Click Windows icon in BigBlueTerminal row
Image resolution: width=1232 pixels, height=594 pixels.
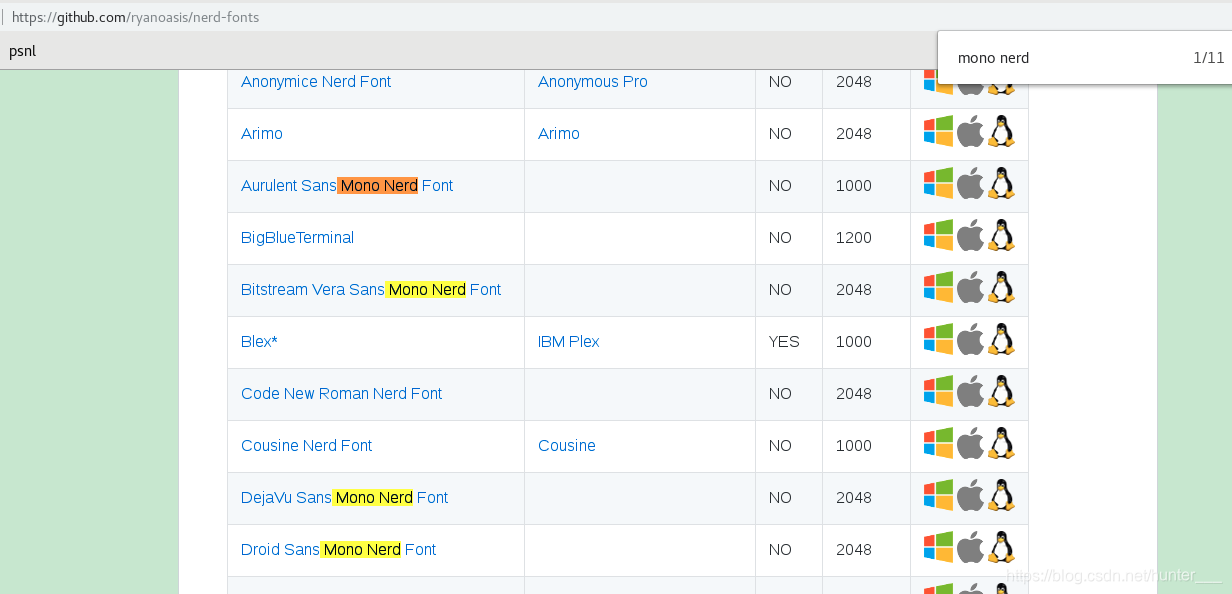938,235
